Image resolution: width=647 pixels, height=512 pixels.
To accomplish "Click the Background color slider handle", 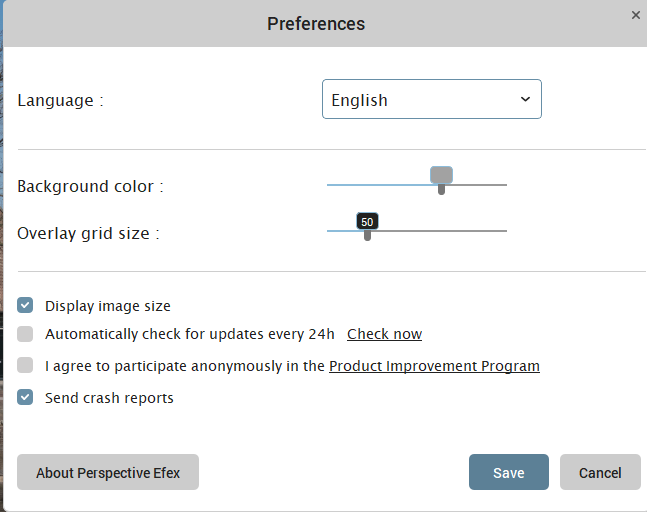I will pyautogui.click(x=441, y=177).
